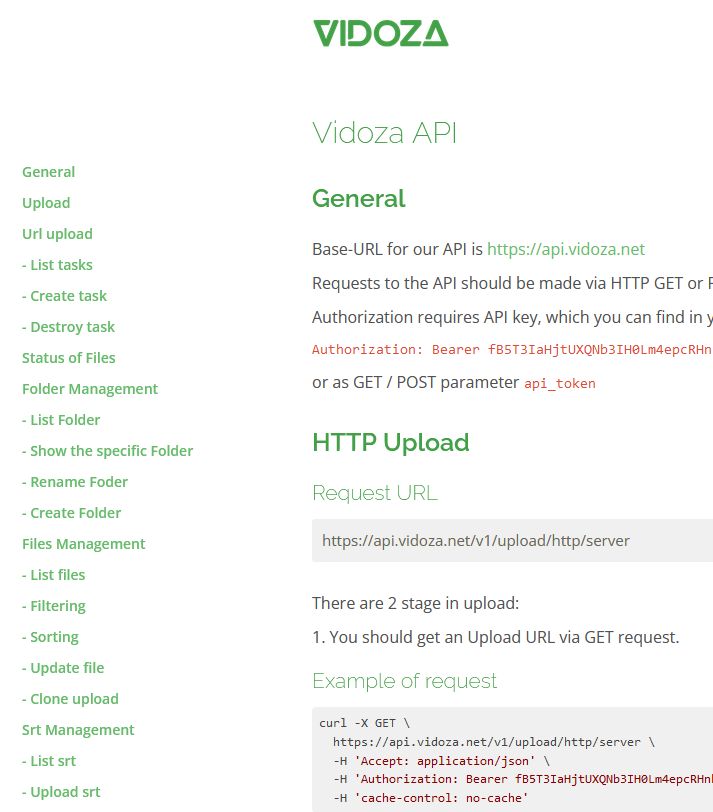The image size is (713, 812).
Task: Open Url upload section link
Action: [57, 234]
